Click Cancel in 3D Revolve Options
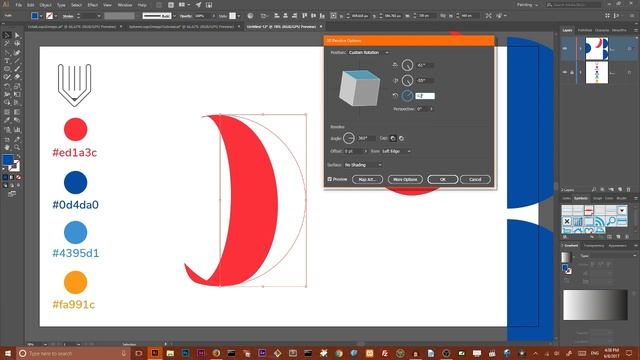 (x=475, y=180)
